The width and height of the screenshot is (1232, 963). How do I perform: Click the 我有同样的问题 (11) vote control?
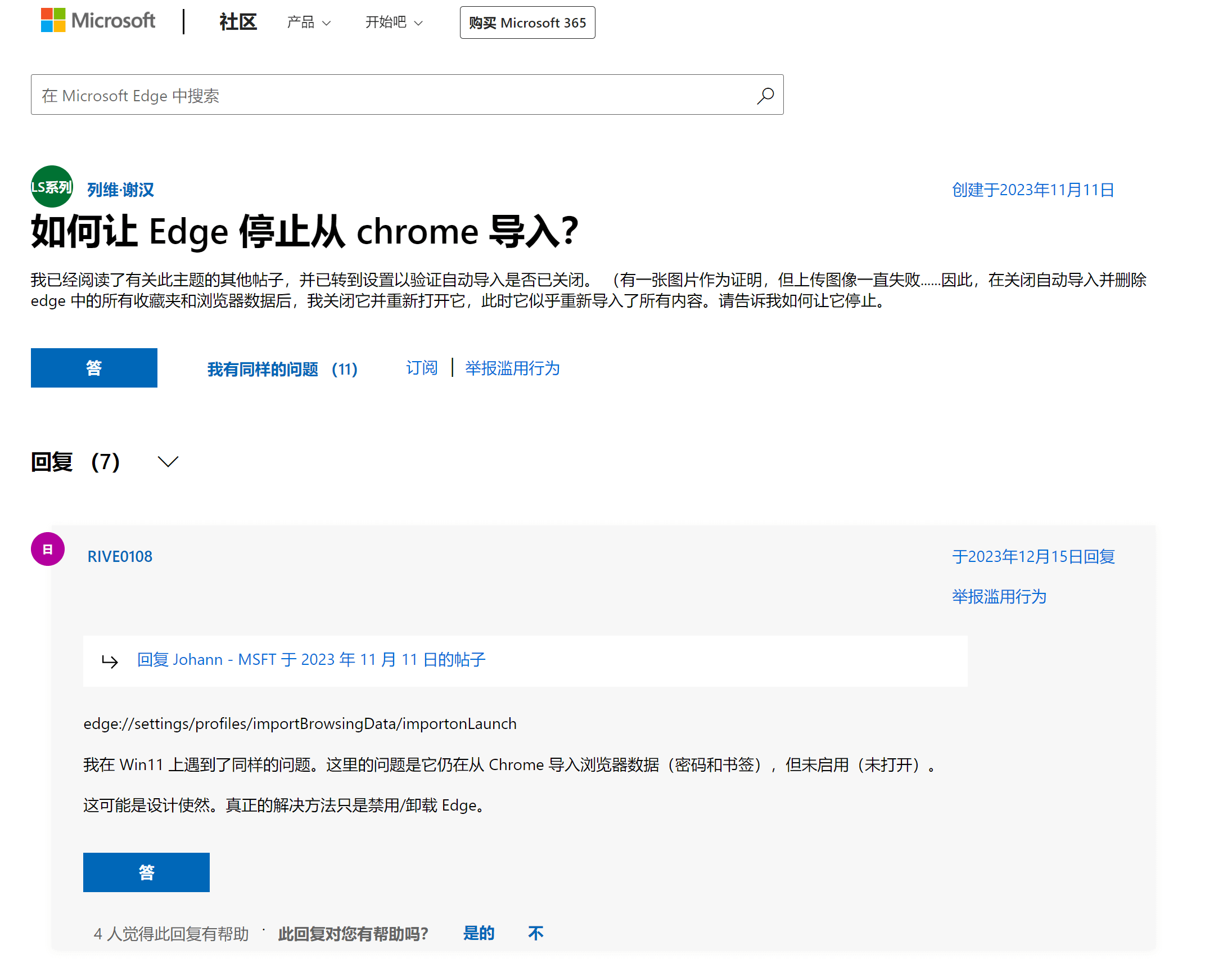click(x=282, y=369)
